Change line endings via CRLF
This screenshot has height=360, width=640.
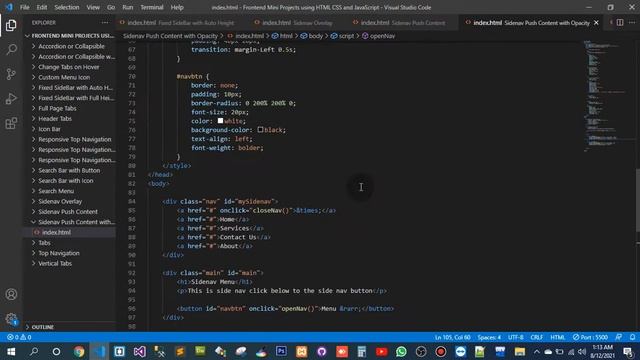pyautogui.click(x=536, y=337)
